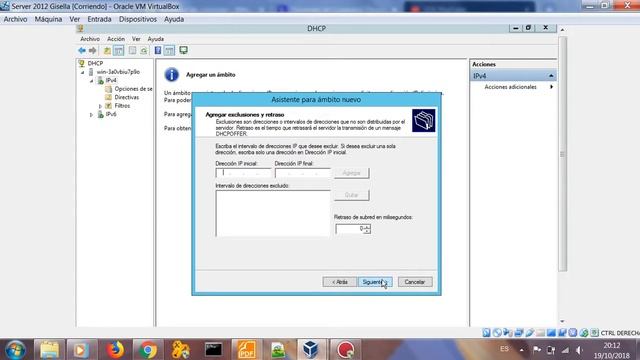Collapse the IPv4 tree node arrow
The width and height of the screenshot is (640, 360).
[x=92, y=81]
